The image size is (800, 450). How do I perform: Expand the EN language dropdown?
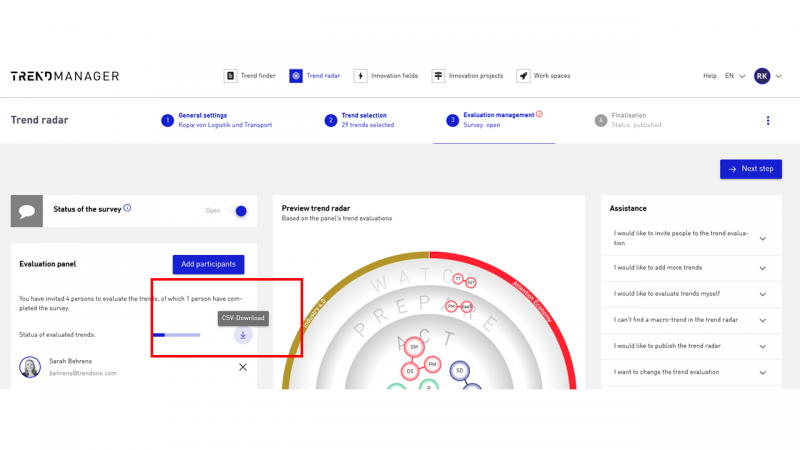coord(735,76)
